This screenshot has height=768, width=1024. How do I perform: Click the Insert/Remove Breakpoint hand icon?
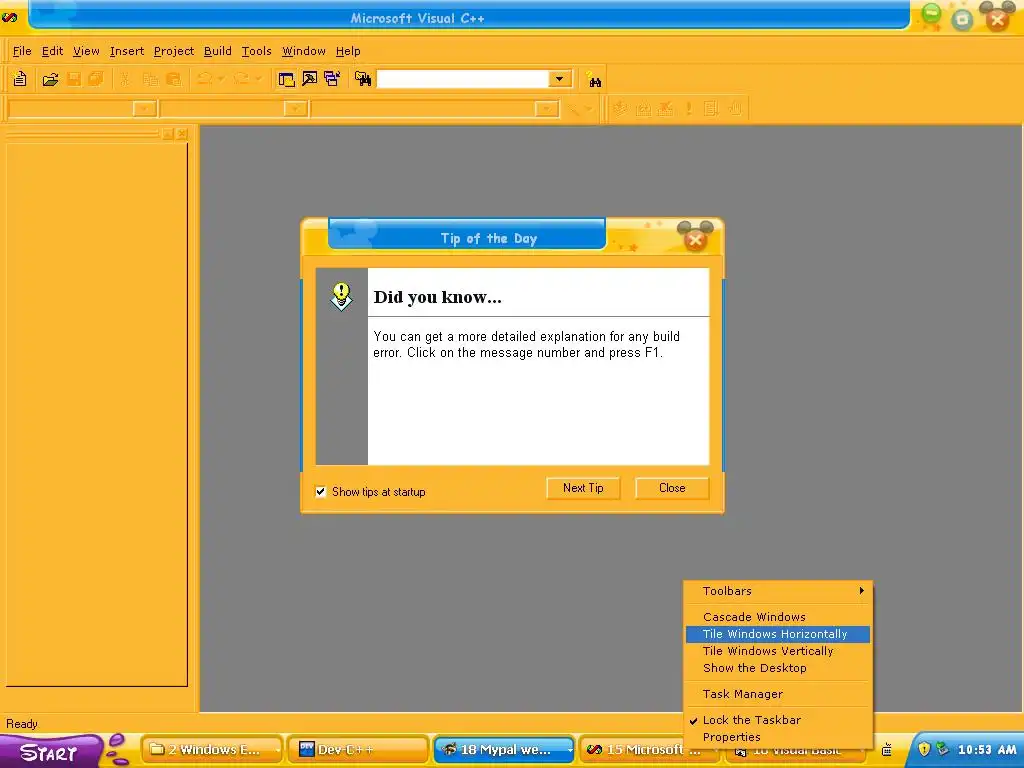(735, 108)
